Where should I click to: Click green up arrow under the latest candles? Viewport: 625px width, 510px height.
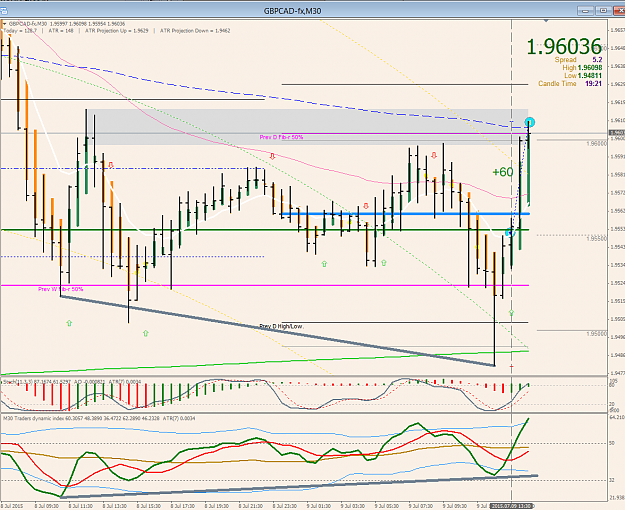click(511, 313)
